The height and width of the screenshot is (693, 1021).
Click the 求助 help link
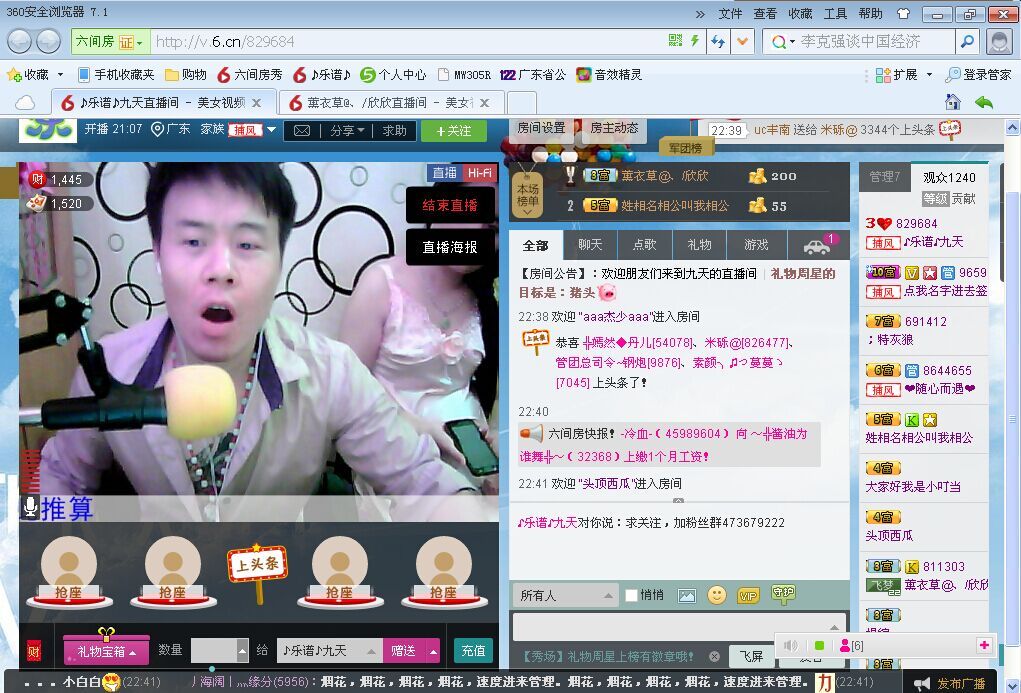point(394,131)
